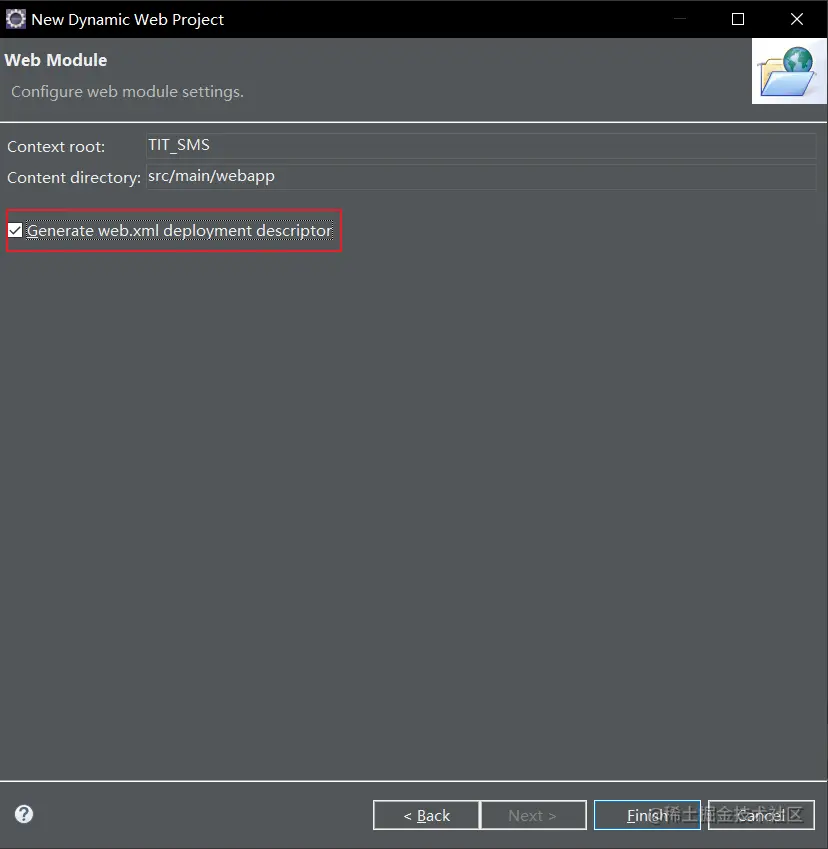Click the Web Module heading
Screen dimensions: 828x849
coord(56,60)
